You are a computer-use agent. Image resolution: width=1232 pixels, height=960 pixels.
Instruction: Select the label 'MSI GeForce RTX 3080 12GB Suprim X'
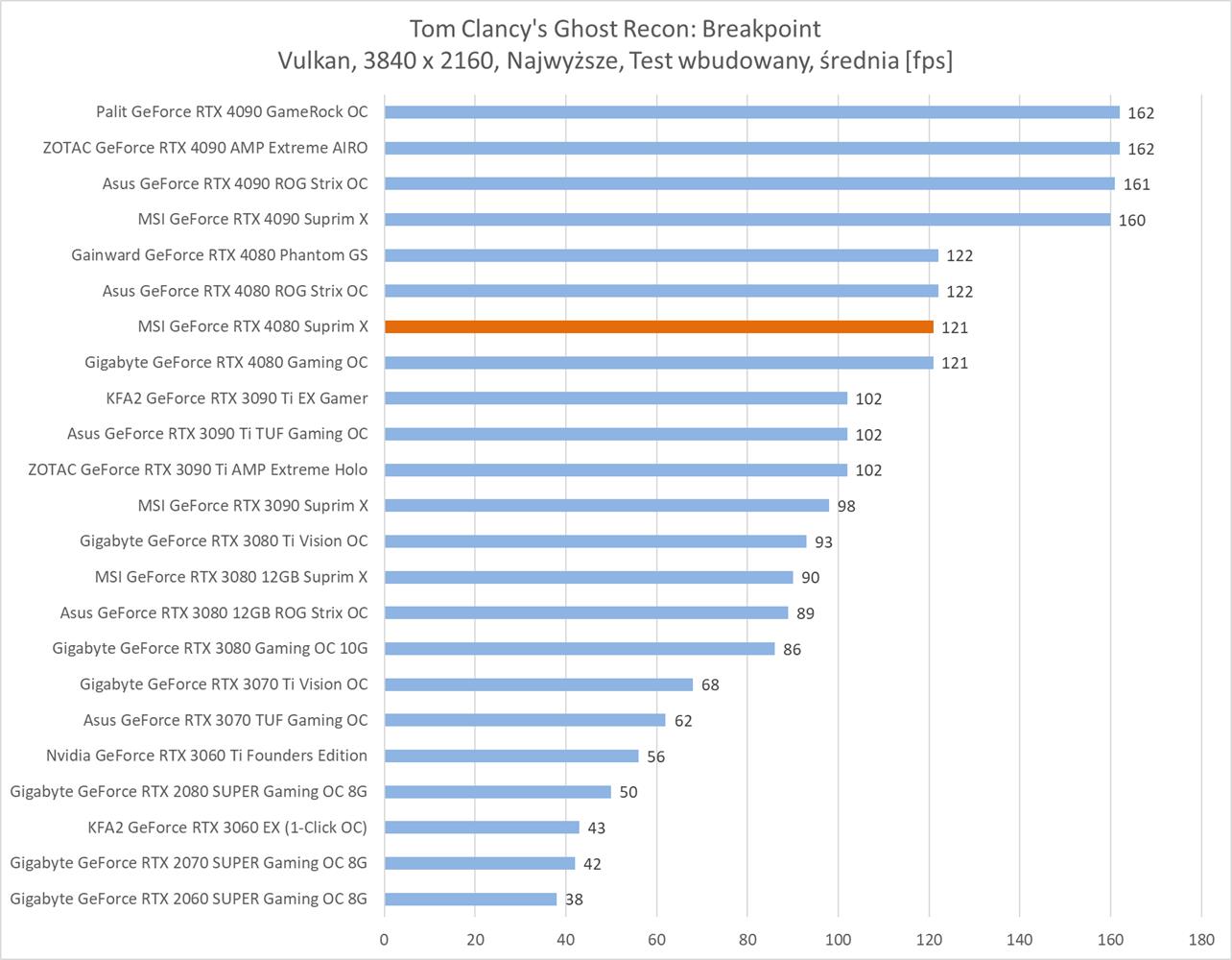coord(231,577)
